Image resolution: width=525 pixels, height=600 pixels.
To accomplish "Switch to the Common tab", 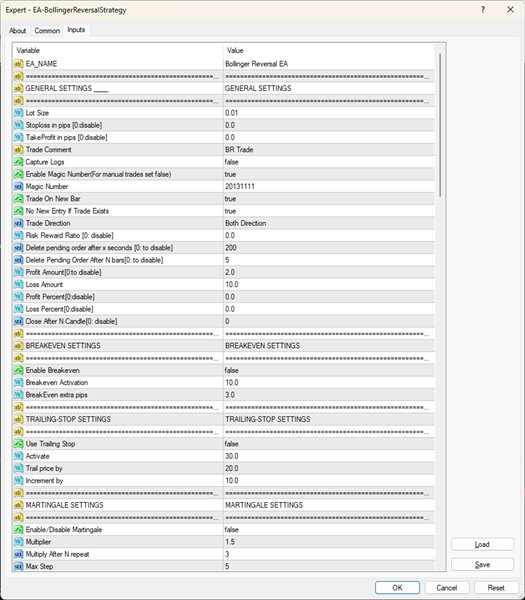I will tap(47, 31).
